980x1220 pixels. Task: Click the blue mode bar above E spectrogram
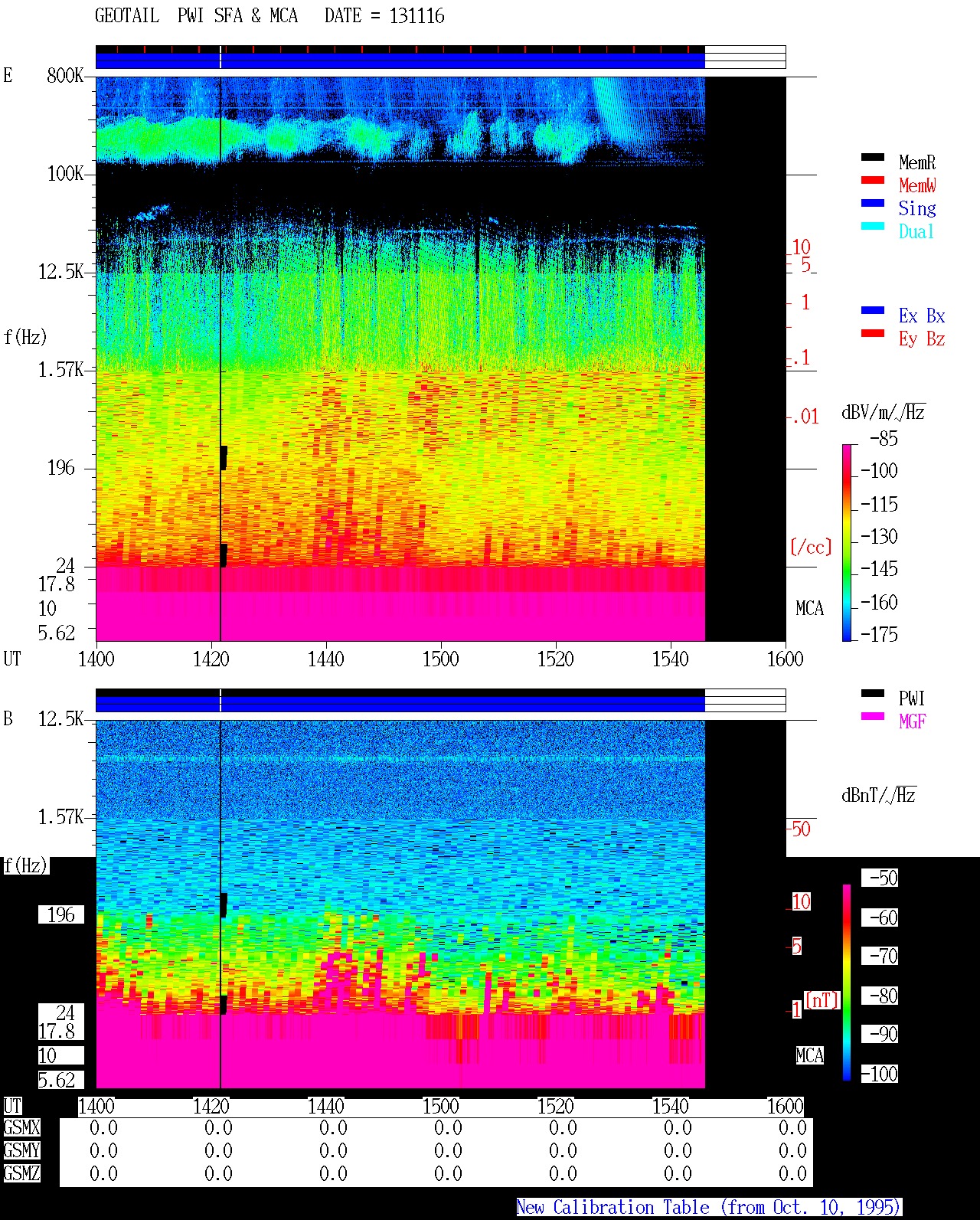400,61
